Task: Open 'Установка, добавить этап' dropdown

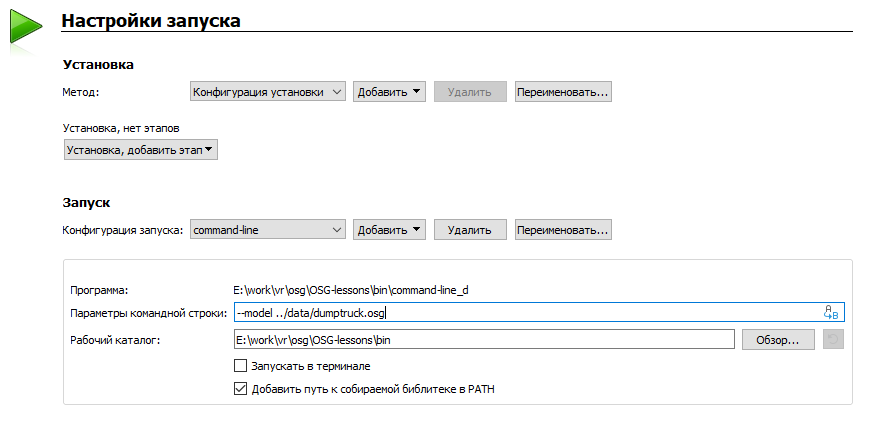Action: point(140,150)
